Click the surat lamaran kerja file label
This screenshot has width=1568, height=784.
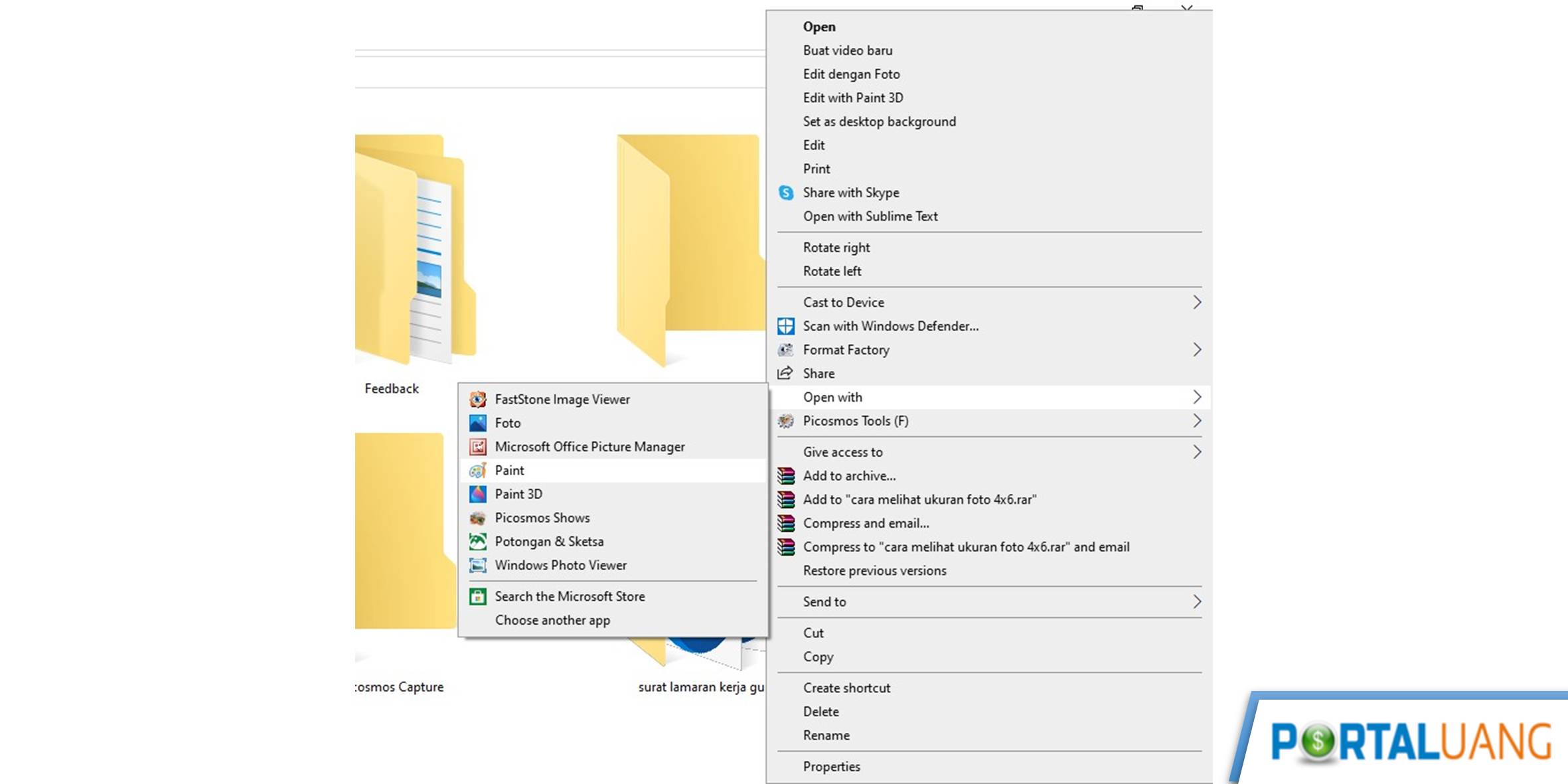coord(701,687)
